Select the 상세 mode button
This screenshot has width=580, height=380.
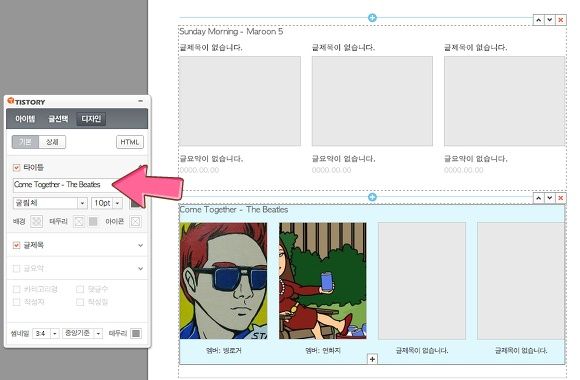52,142
